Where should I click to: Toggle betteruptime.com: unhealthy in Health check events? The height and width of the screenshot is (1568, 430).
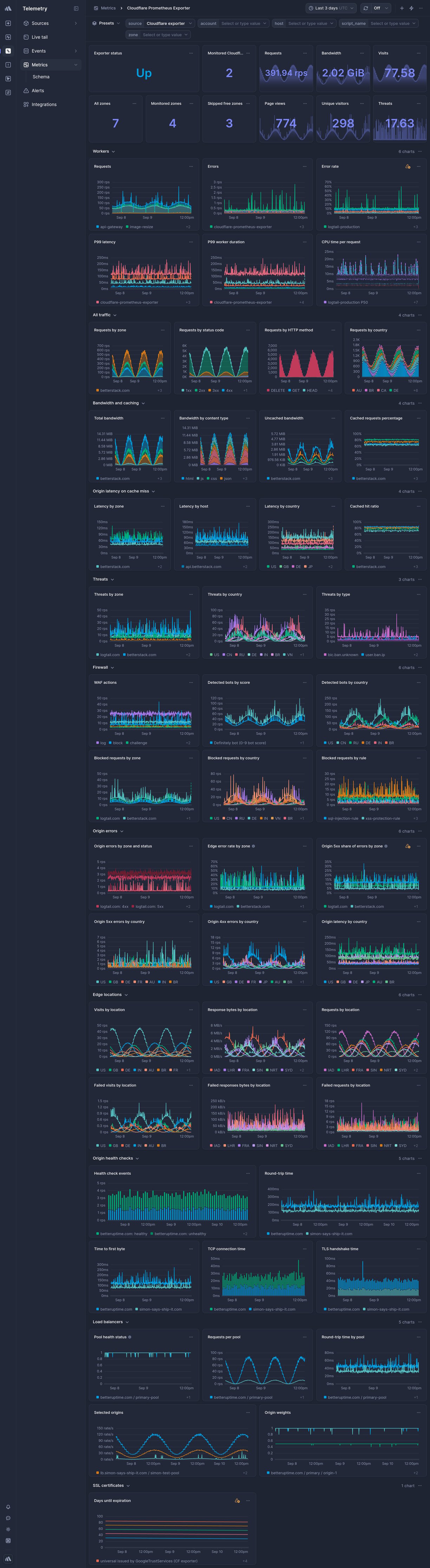[178, 1233]
